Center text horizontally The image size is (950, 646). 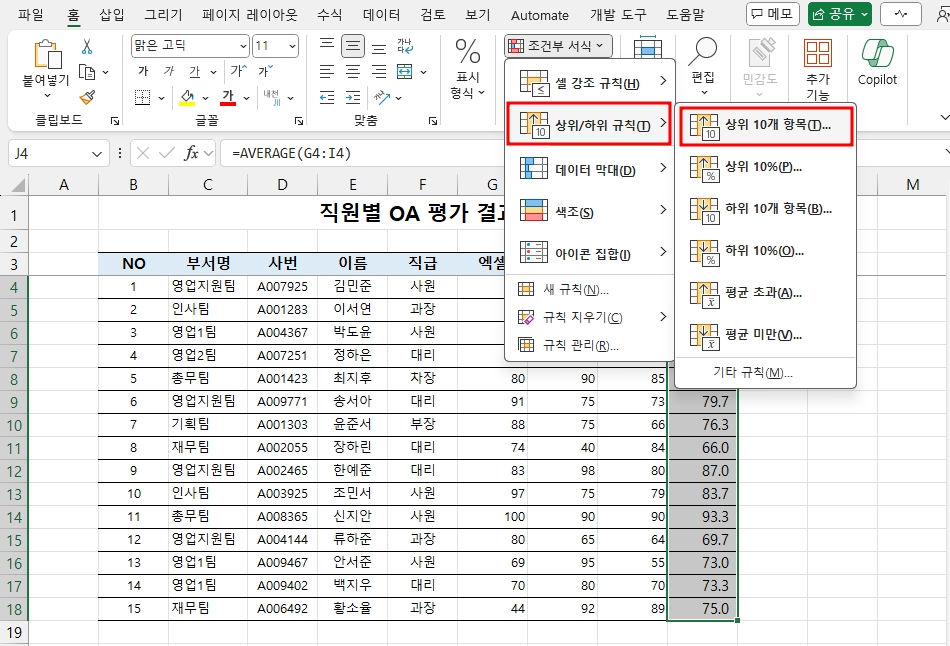pos(353,72)
